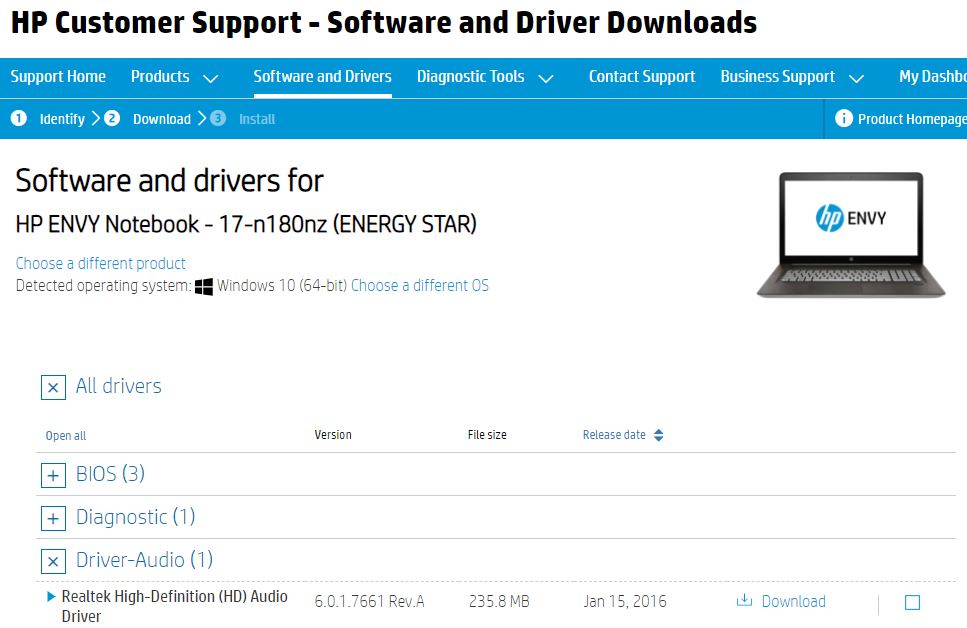Screen dimensions: 967x628
Task: Click Realtek High-Definition (HD) Audio Driver name
Action: point(175,606)
